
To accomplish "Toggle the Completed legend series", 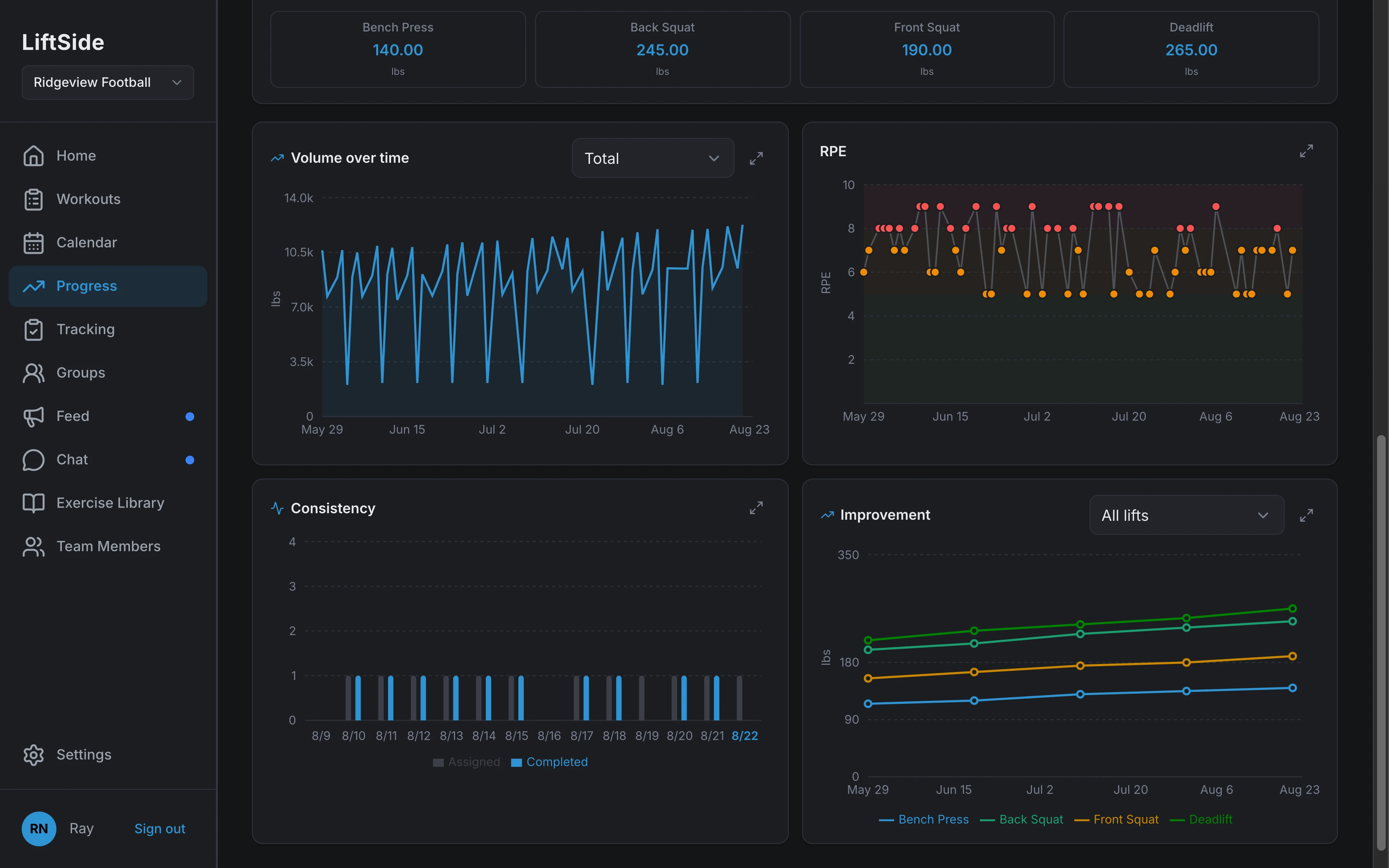I will [549, 762].
